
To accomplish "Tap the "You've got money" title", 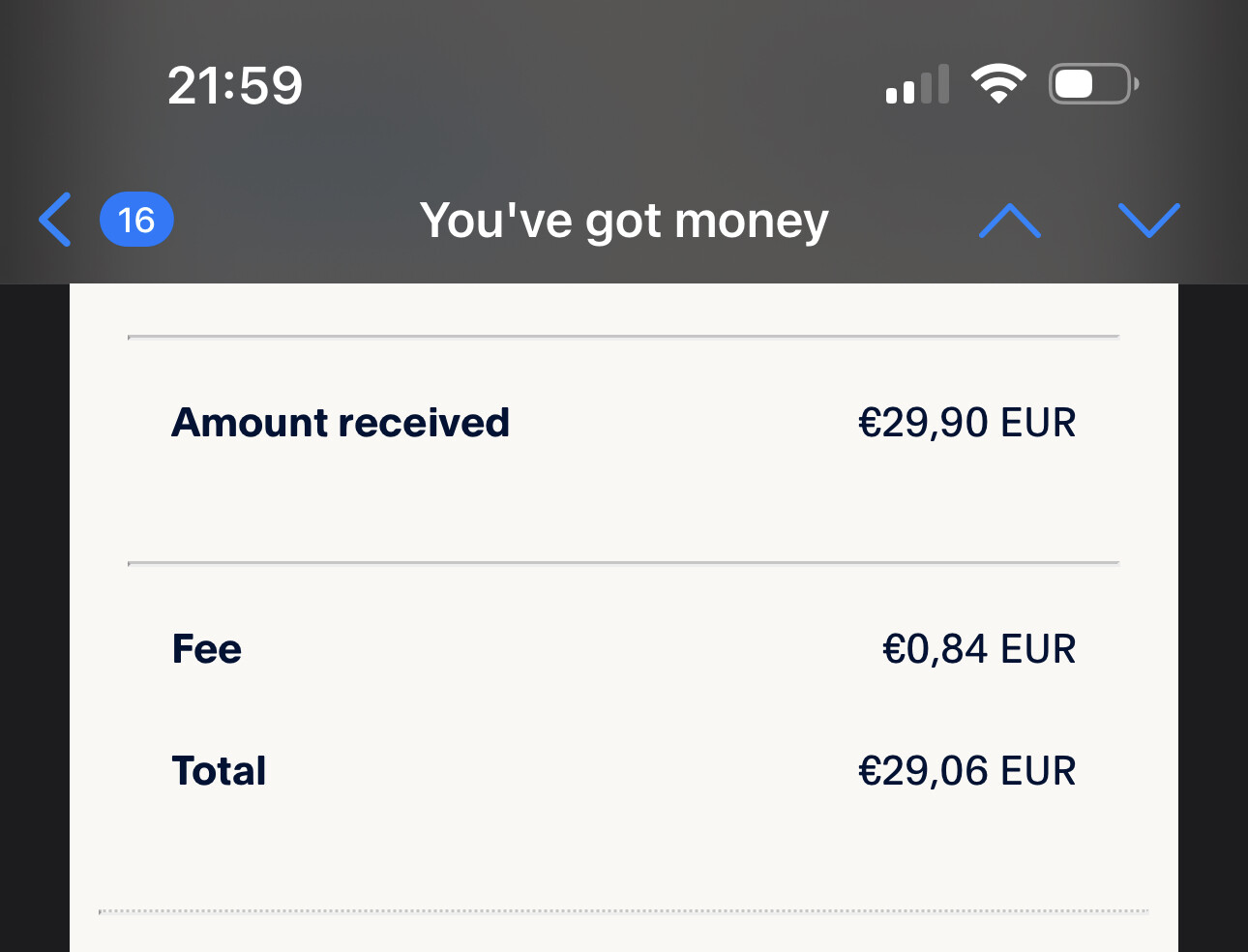I will coord(624,221).
